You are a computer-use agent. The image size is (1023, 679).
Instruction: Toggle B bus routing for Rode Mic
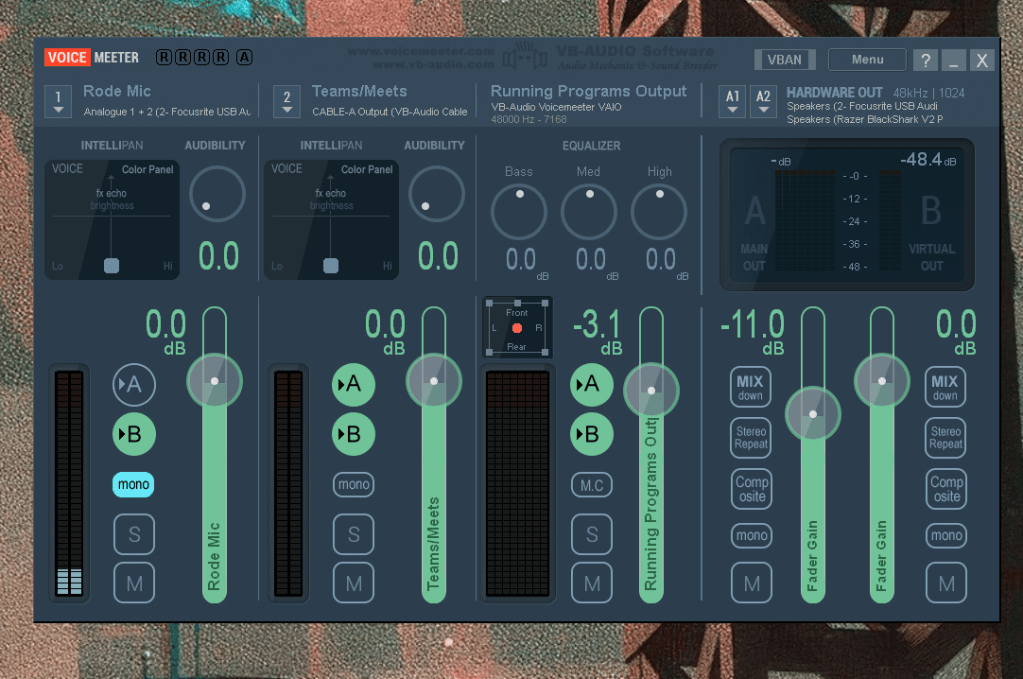[x=134, y=434]
